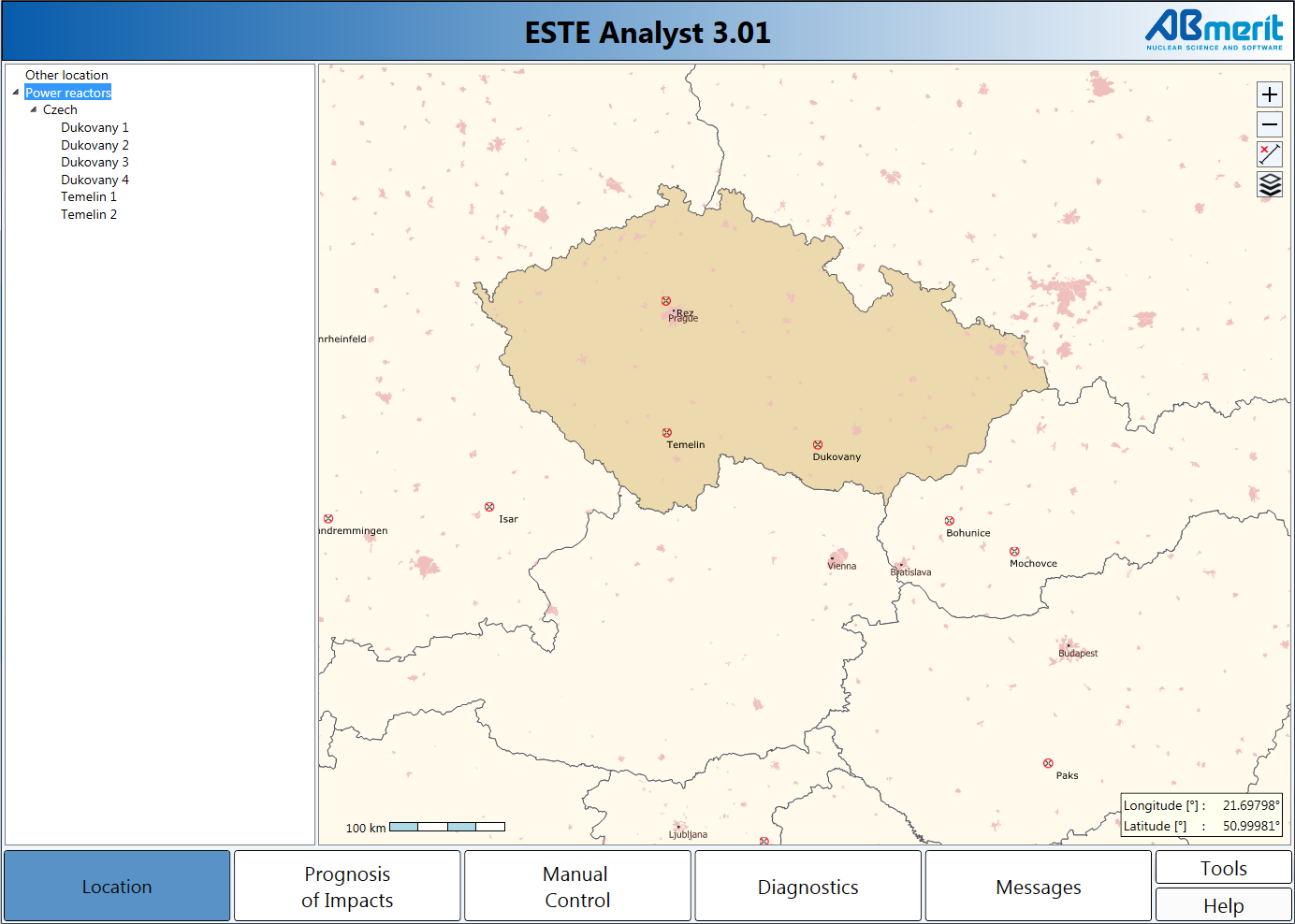
Task: Select the Temelin reactor marker on map
Action: point(667,433)
